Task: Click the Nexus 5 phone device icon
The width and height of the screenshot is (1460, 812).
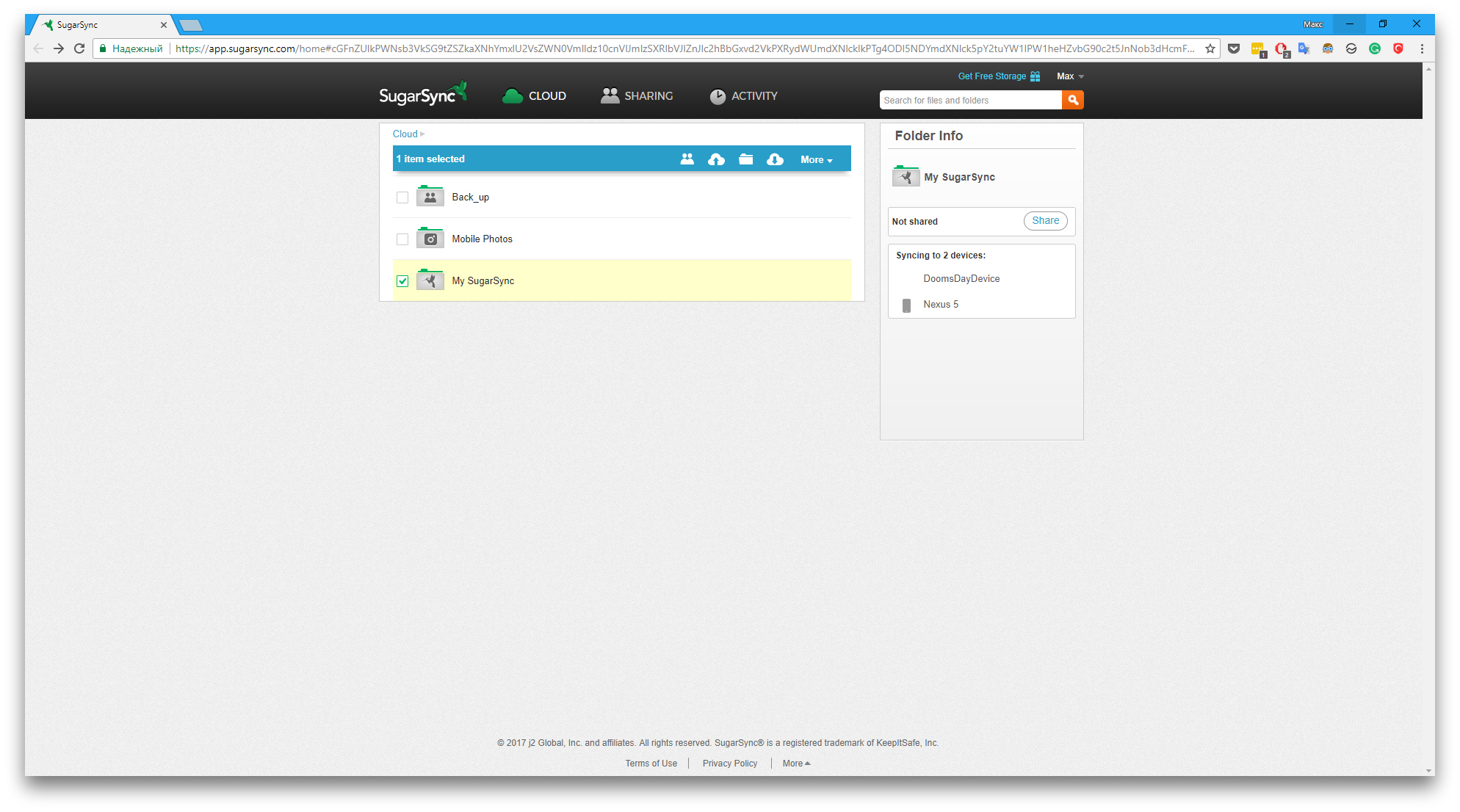Action: (906, 305)
